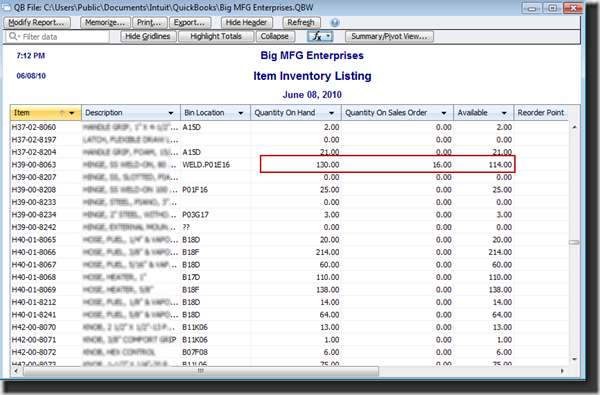Click the vertical scrollbar down arrow
This screenshot has width=600, height=395.
coord(574,359)
